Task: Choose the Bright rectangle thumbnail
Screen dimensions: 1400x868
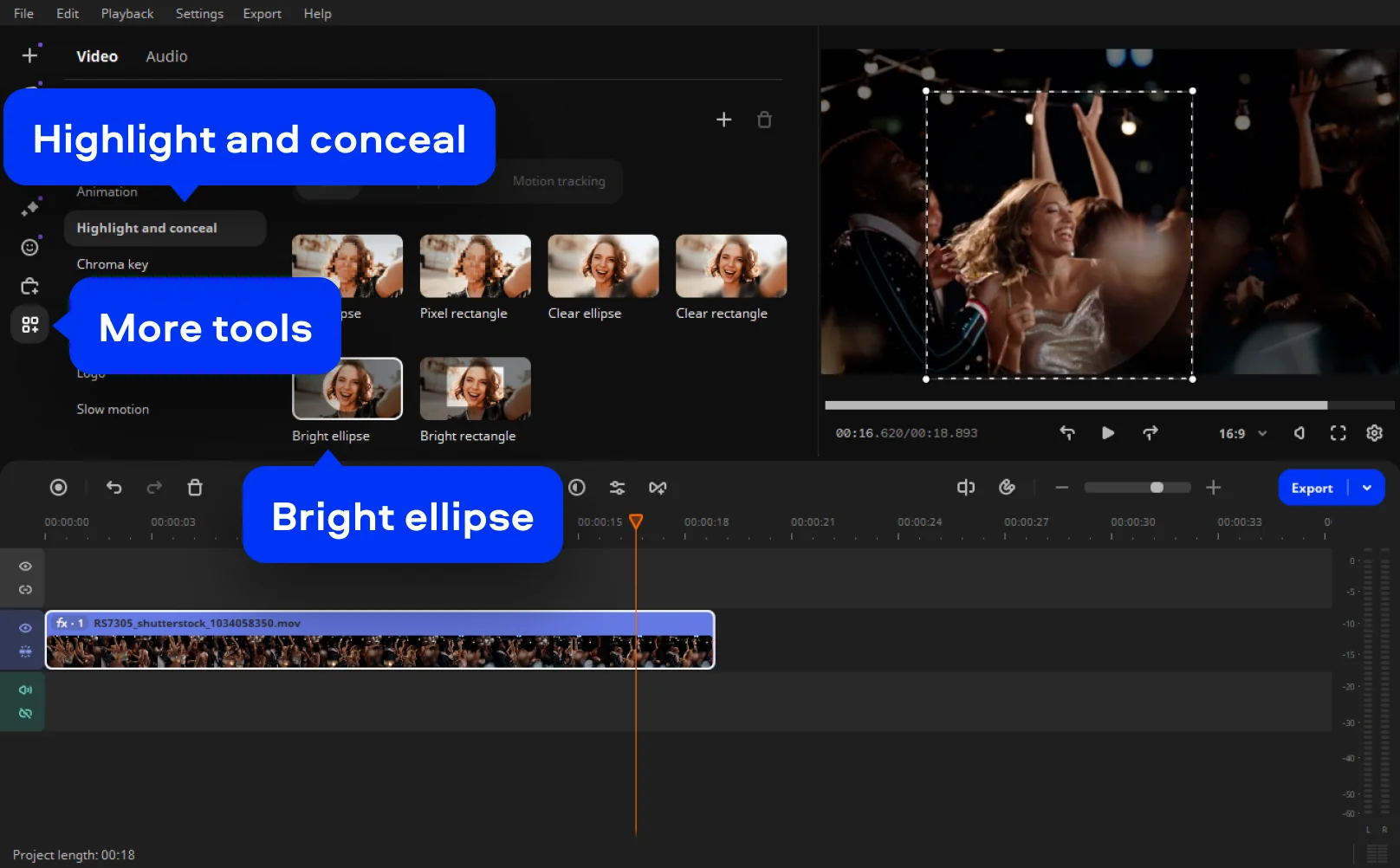Action: click(x=475, y=389)
